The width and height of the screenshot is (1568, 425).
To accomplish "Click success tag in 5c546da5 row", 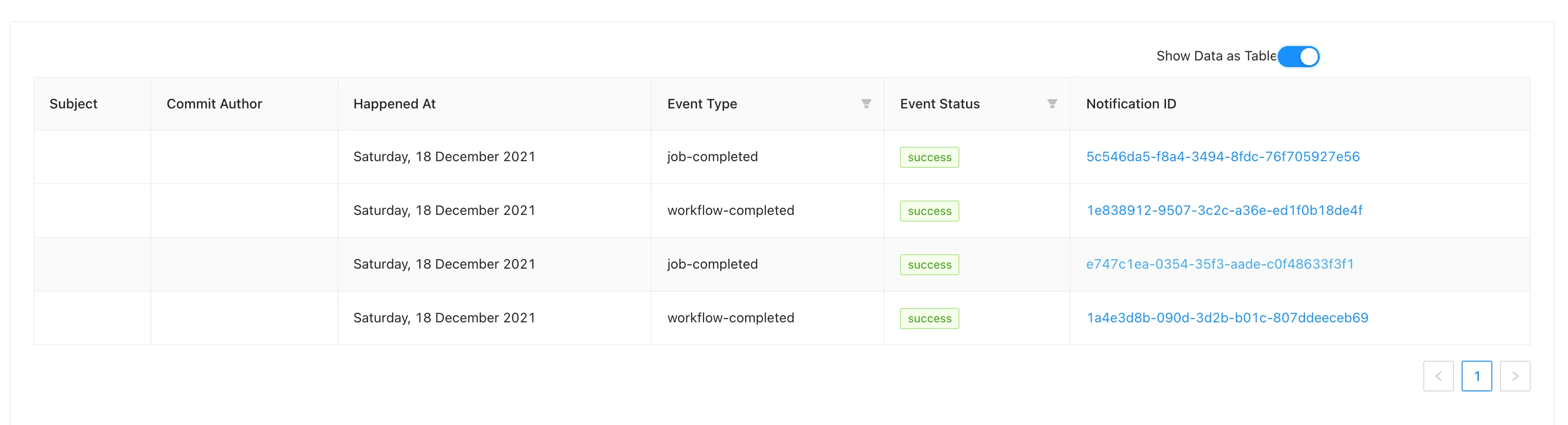I will point(930,158).
